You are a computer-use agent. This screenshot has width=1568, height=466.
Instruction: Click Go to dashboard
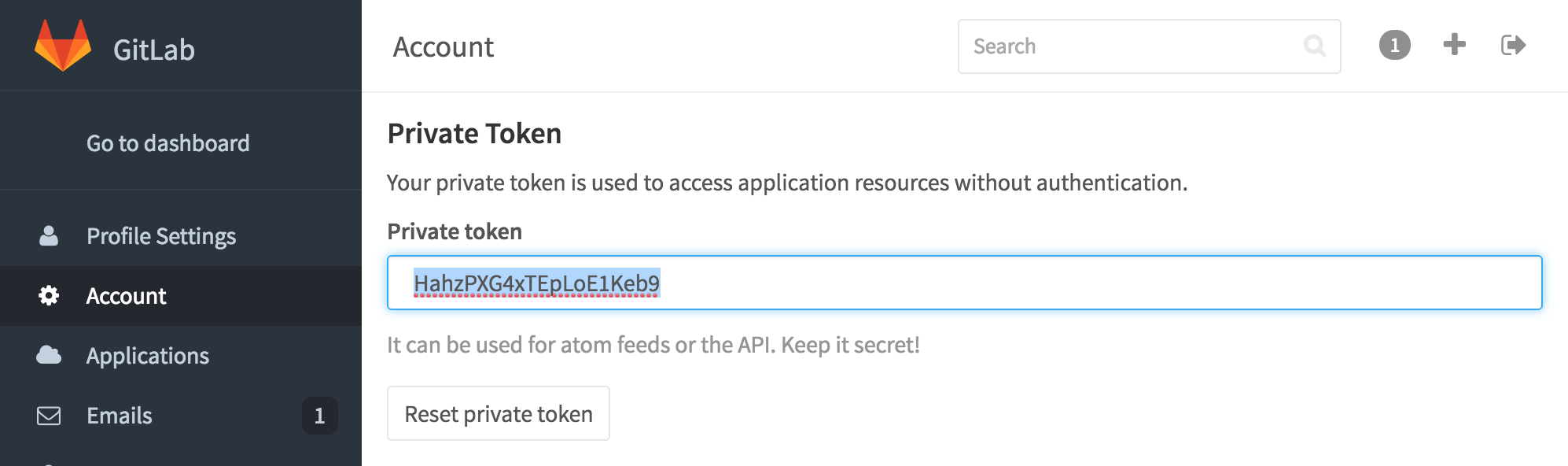point(168,142)
